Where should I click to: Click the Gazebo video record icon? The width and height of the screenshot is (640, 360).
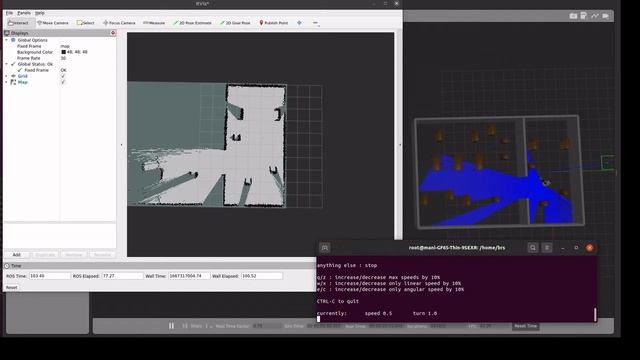606,16
